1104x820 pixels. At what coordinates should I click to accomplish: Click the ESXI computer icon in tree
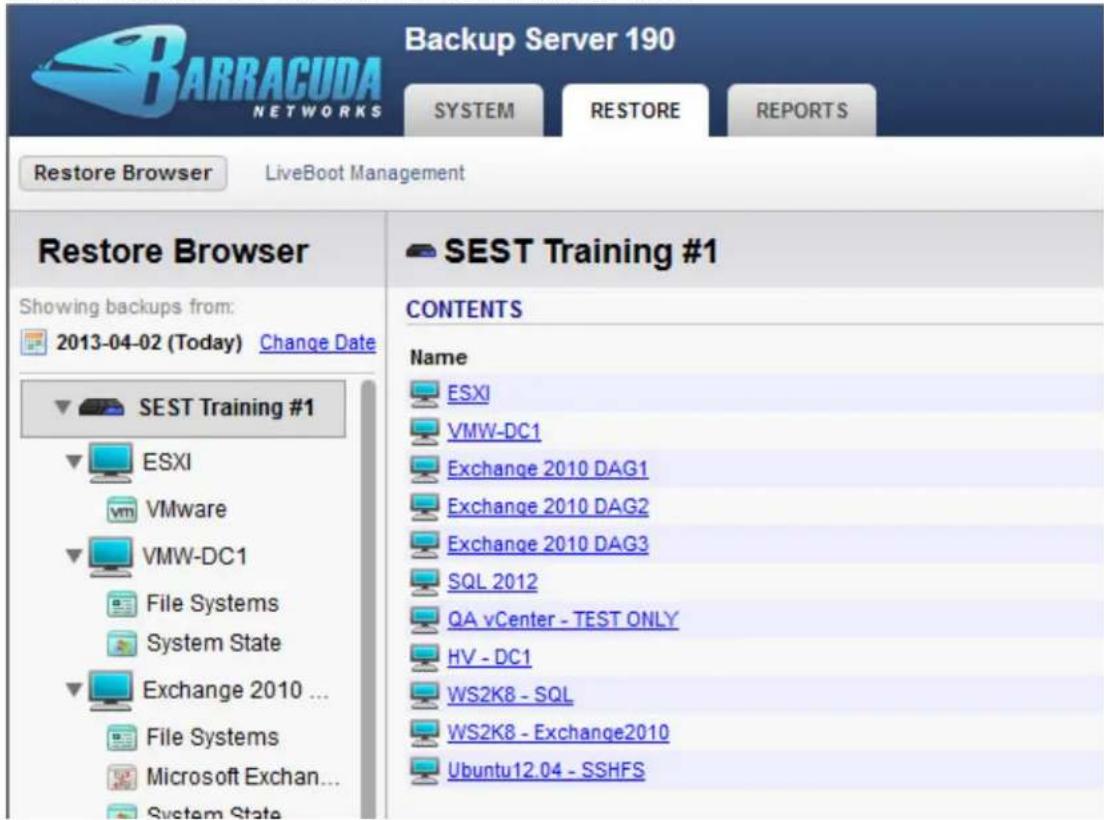click(111, 462)
